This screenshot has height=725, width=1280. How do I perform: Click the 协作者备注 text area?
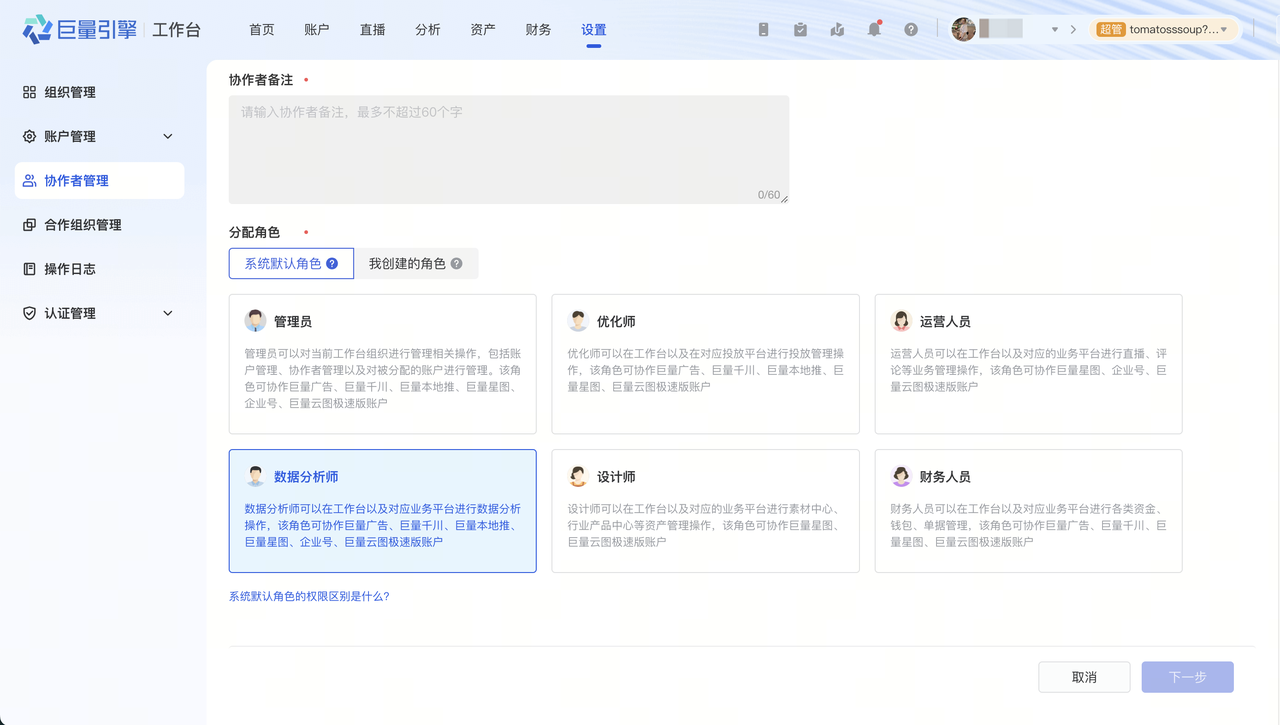(509, 150)
